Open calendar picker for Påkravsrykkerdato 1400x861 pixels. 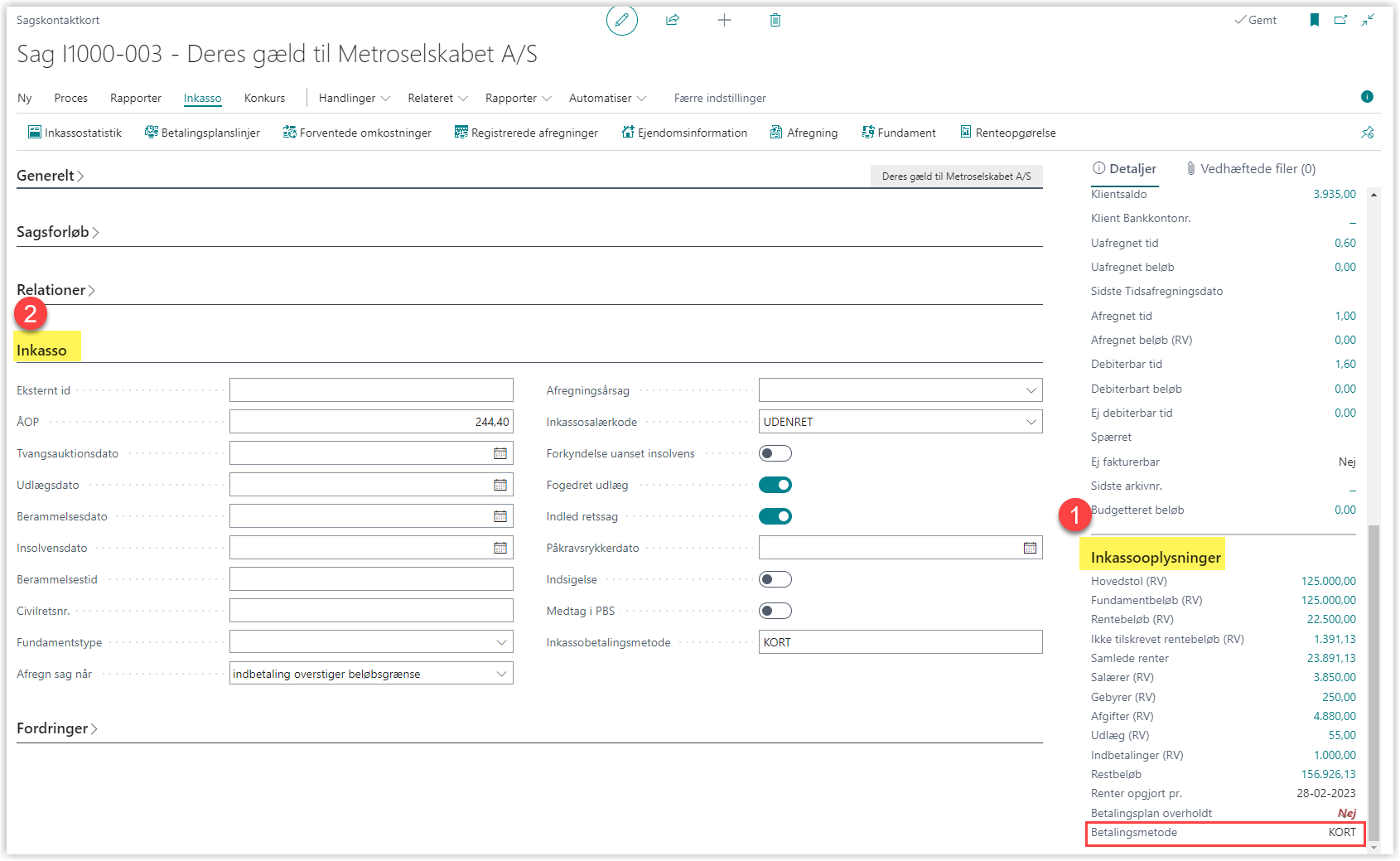(x=1030, y=548)
